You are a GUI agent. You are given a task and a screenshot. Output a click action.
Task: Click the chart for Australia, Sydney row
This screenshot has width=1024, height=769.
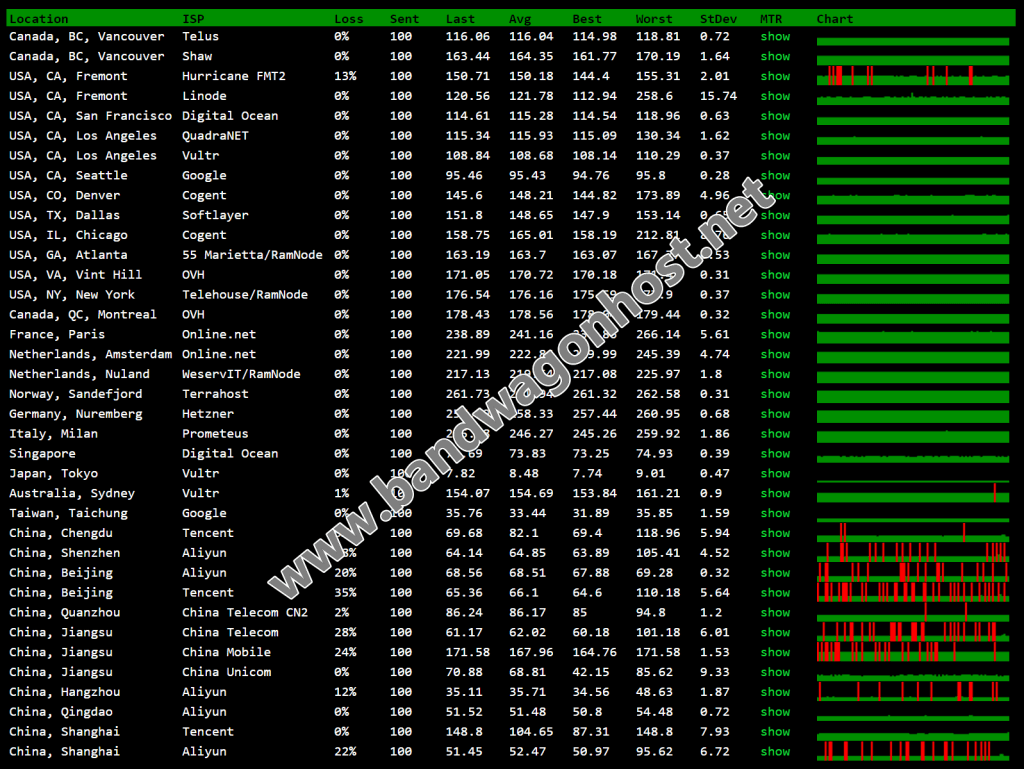[913, 493]
